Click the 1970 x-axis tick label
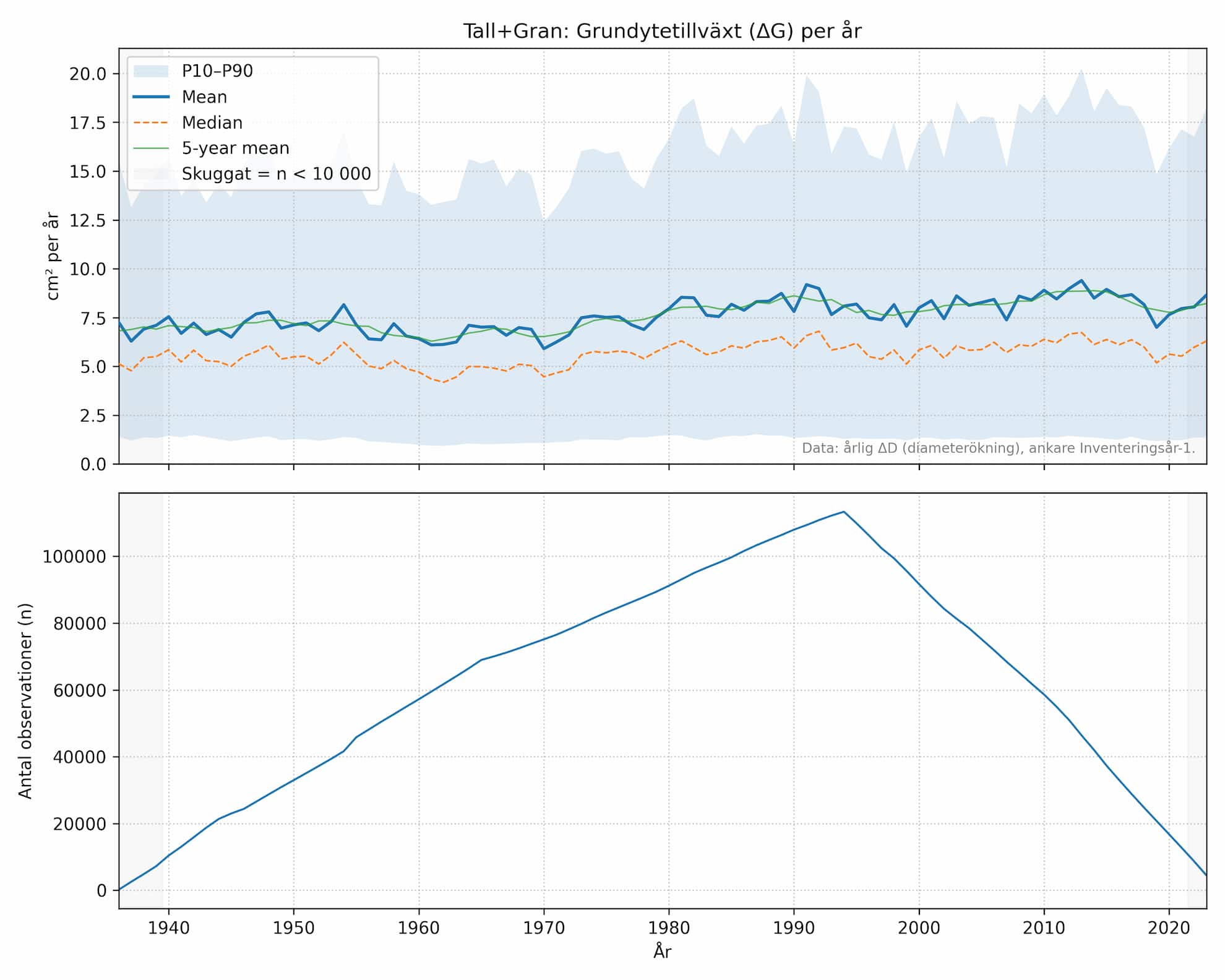The width and height of the screenshot is (1225, 980). pyautogui.click(x=544, y=928)
